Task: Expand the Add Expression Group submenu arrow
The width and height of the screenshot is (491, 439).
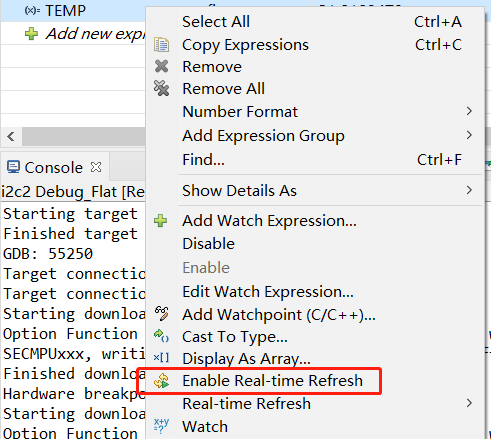Action: [x=469, y=135]
